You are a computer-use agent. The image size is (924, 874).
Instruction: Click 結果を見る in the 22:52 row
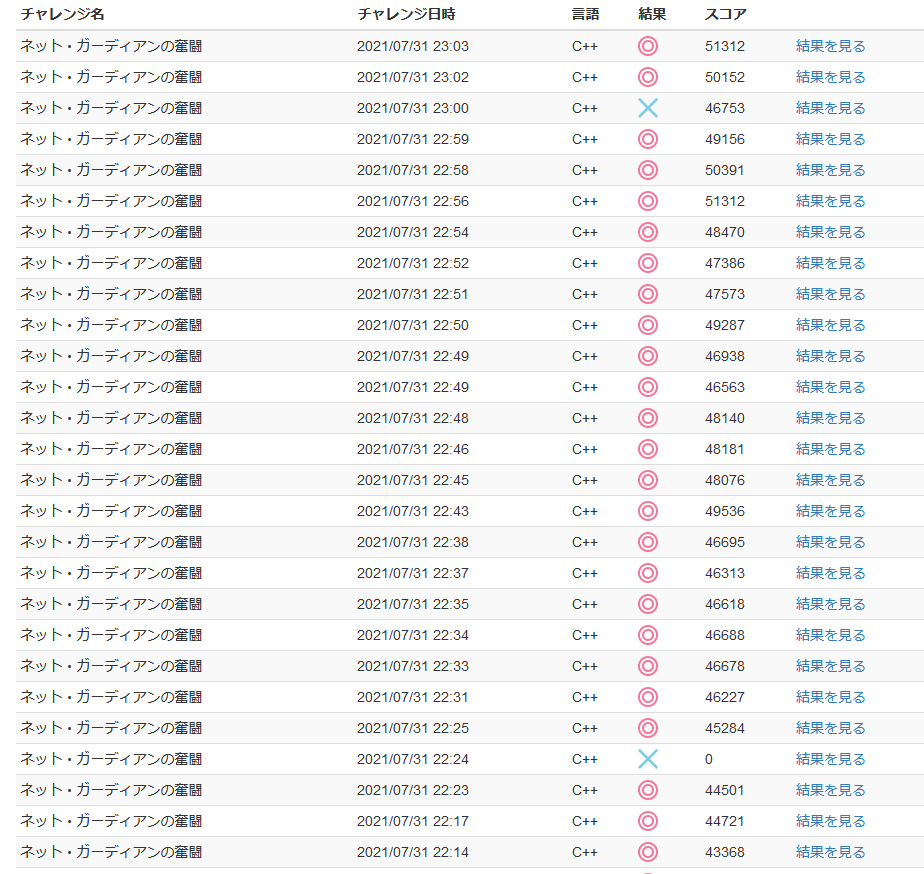click(x=830, y=263)
